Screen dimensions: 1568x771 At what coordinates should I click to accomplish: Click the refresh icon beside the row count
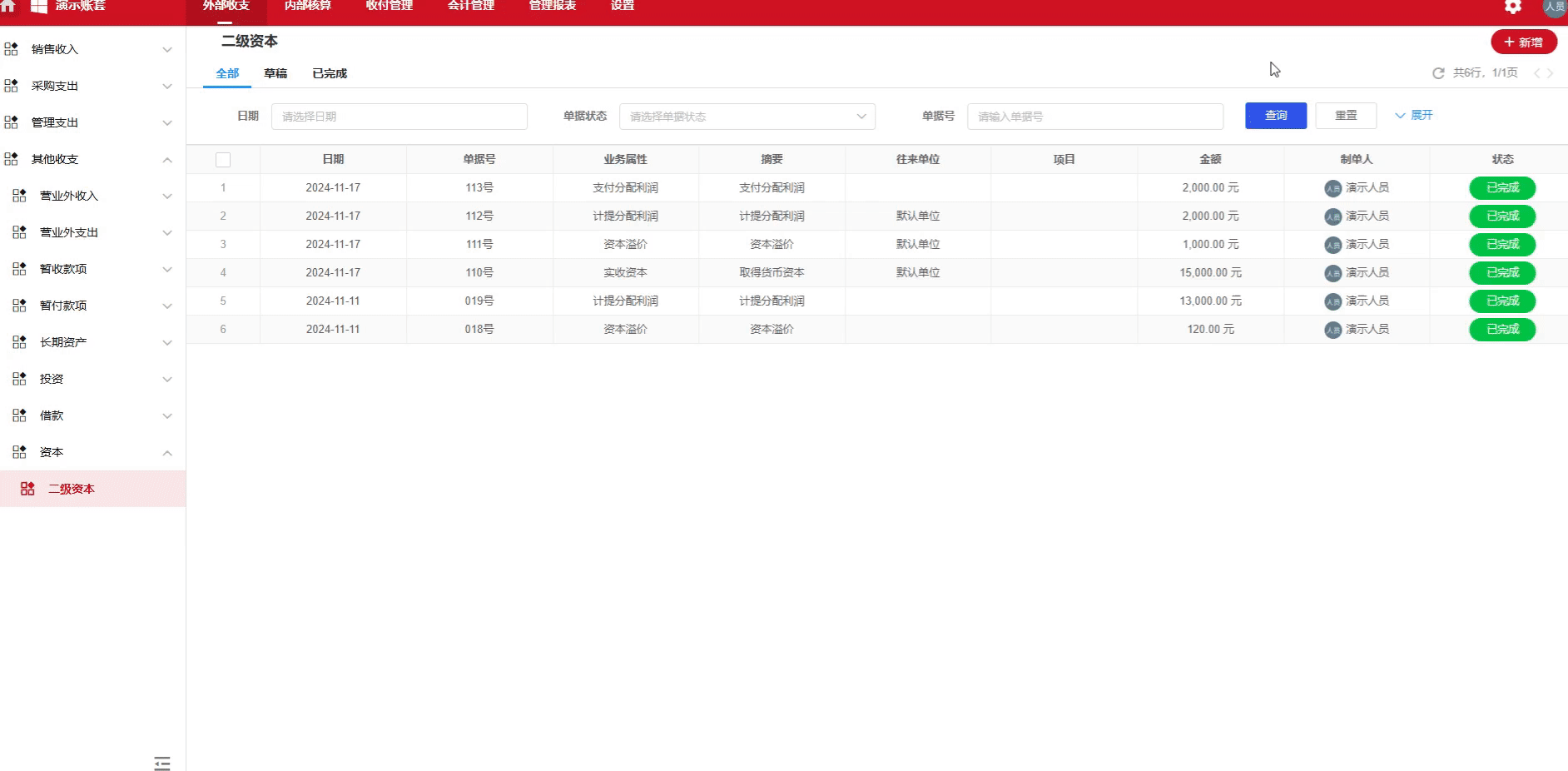click(1438, 73)
